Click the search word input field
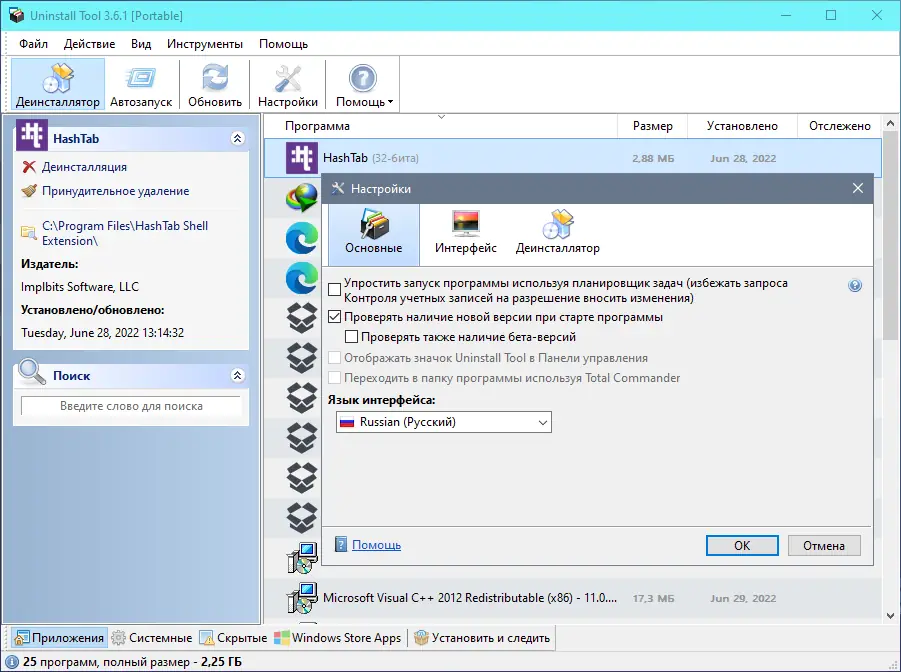This screenshot has width=901, height=672. 131,406
